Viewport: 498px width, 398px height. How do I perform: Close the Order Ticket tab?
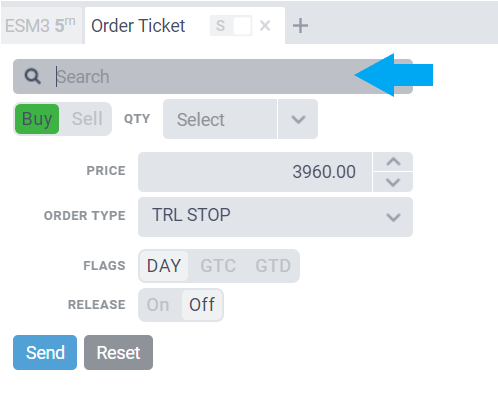(265, 25)
